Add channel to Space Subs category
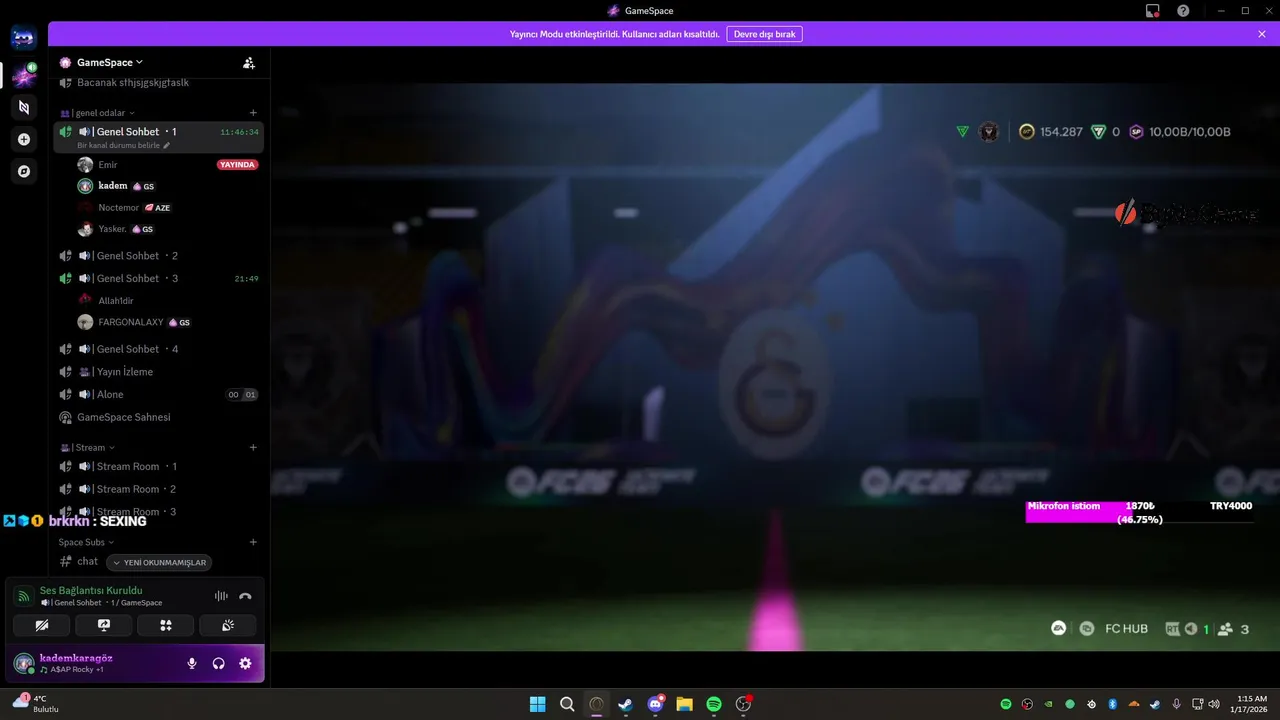 [x=253, y=542]
